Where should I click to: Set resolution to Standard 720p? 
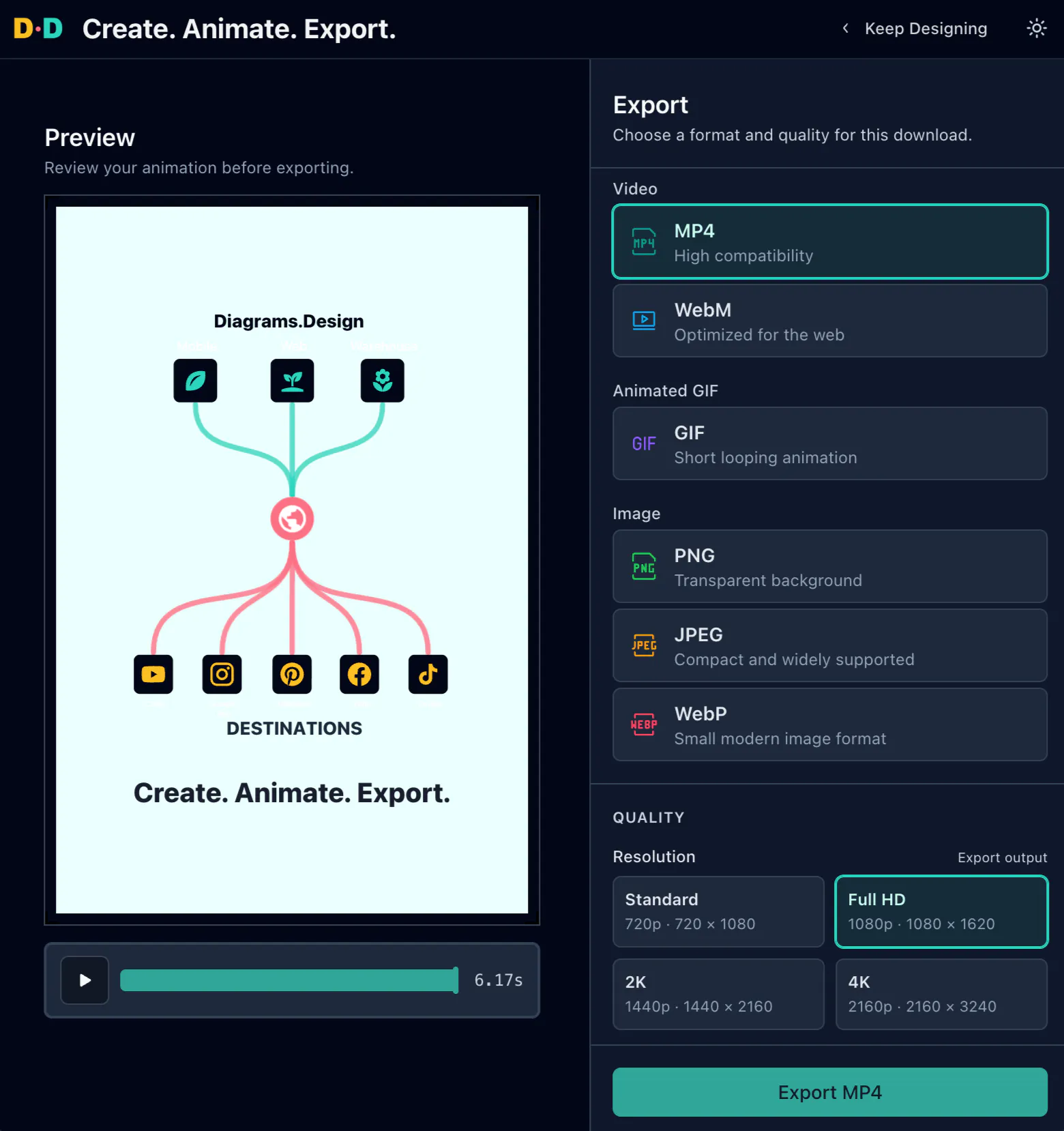(x=718, y=911)
